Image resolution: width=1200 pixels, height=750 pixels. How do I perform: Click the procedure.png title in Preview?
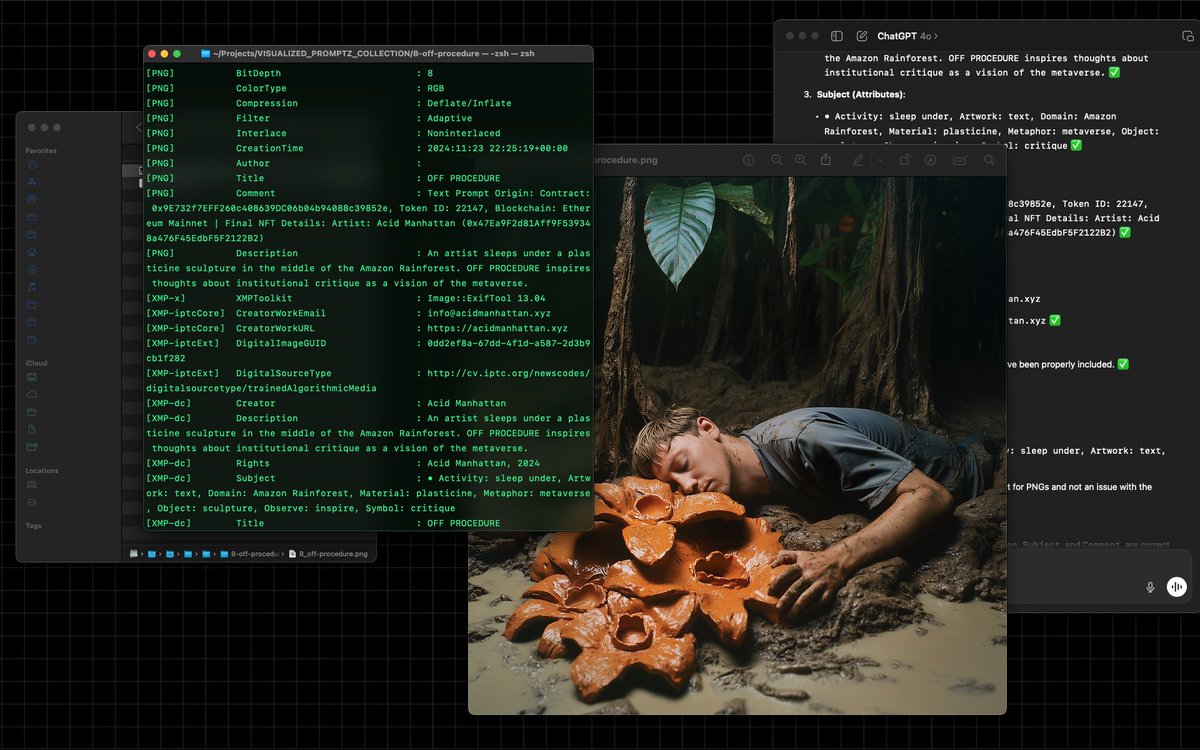click(627, 160)
